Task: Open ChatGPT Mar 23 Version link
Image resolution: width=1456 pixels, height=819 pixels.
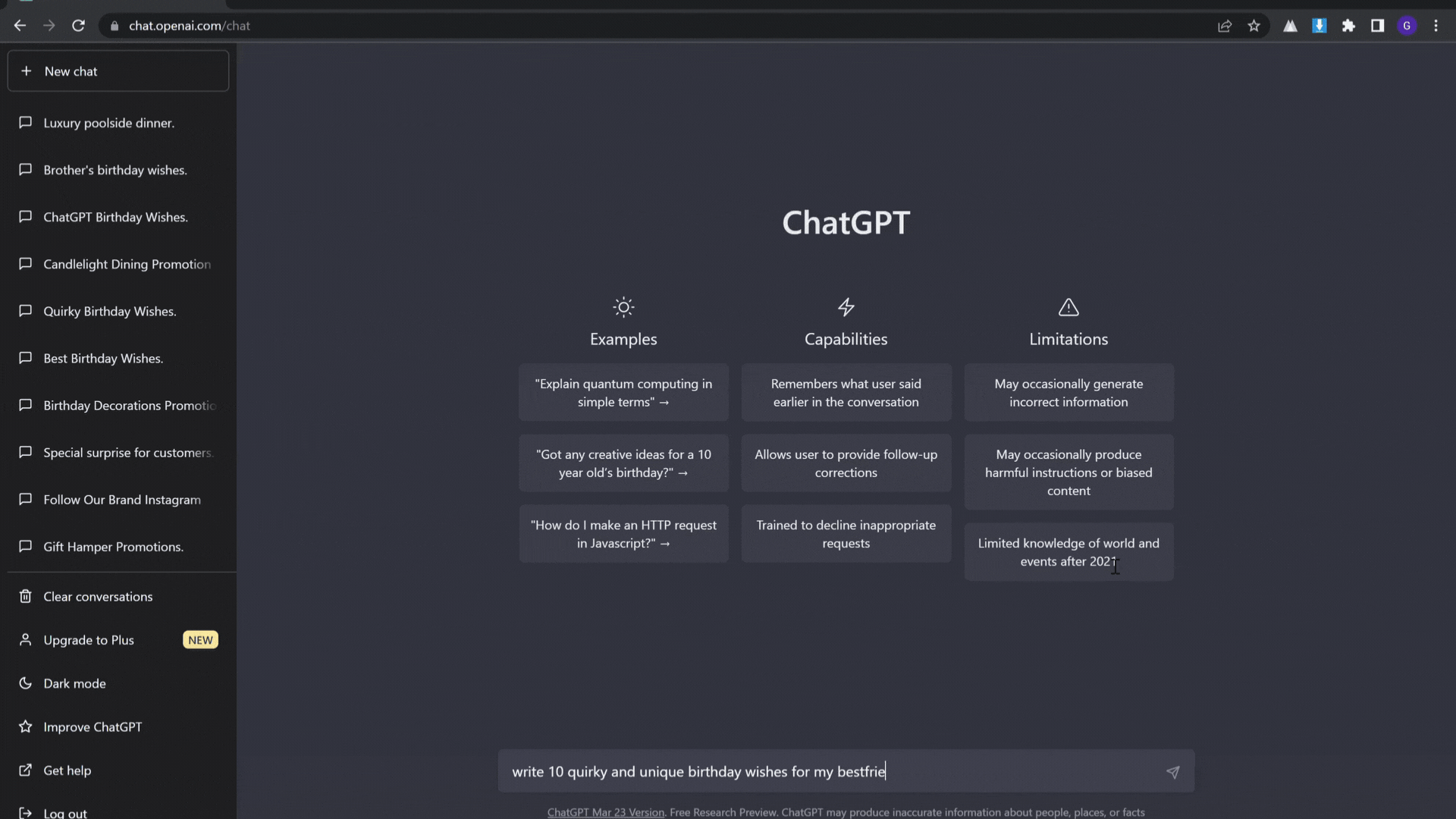Action: click(605, 812)
